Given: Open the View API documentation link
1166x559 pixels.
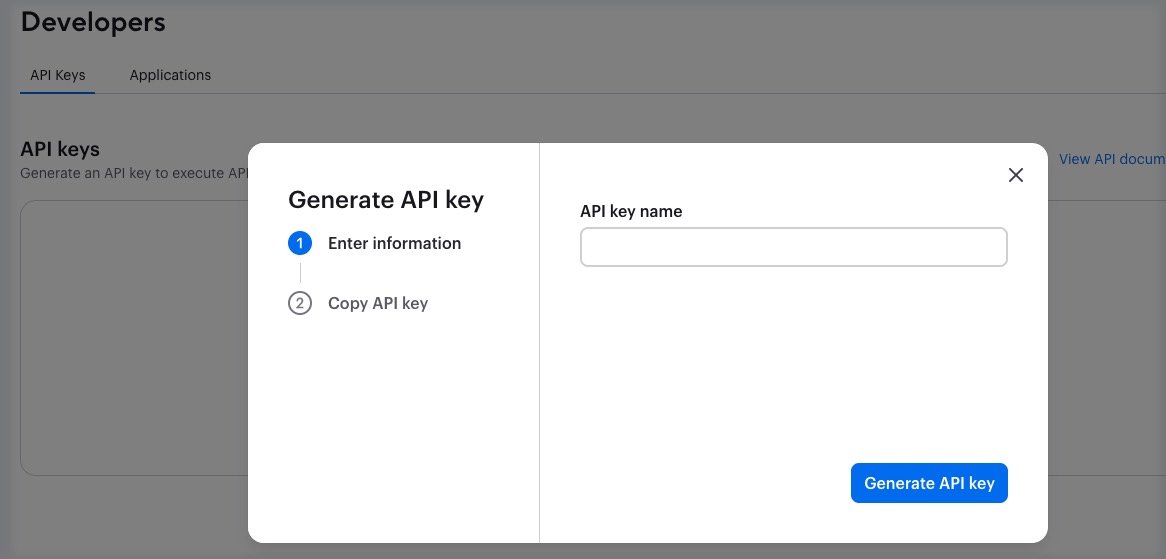Looking at the screenshot, I should (1112, 159).
